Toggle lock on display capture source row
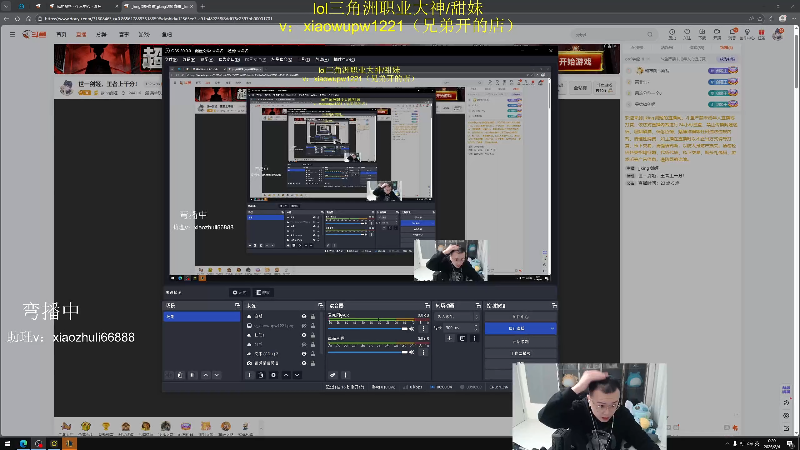This screenshot has width=800, height=450. coord(313,326)
